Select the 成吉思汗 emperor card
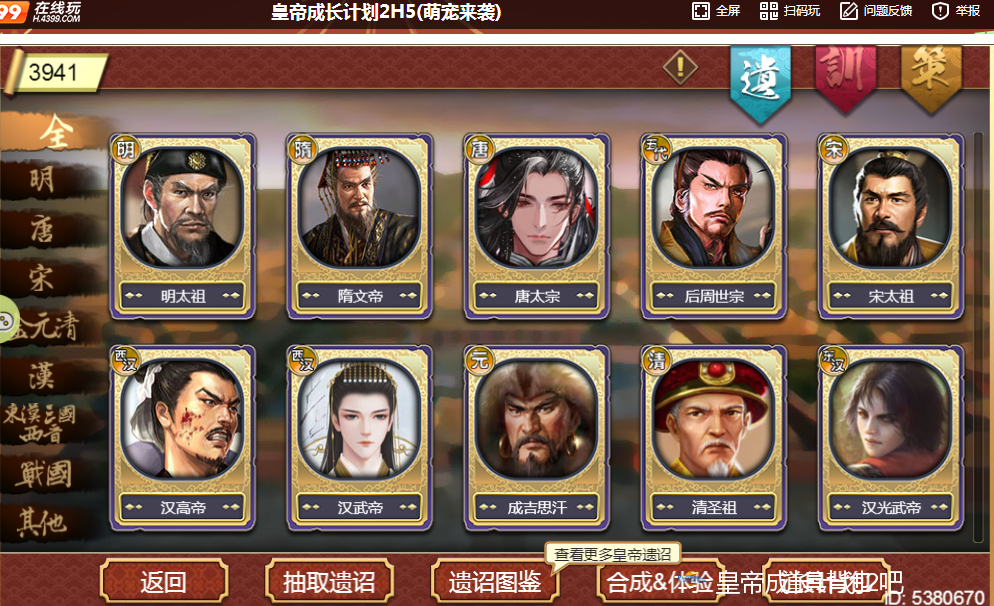The height and width of the screenshot is (606, 994). (536, 438)
